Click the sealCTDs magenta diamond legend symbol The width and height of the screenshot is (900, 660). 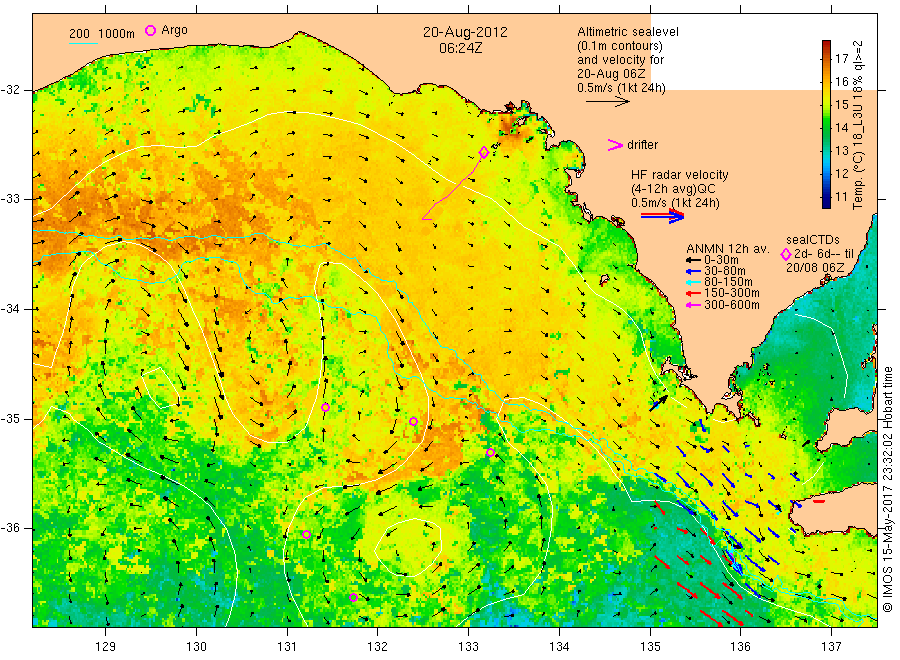click(x=786, y=254)
